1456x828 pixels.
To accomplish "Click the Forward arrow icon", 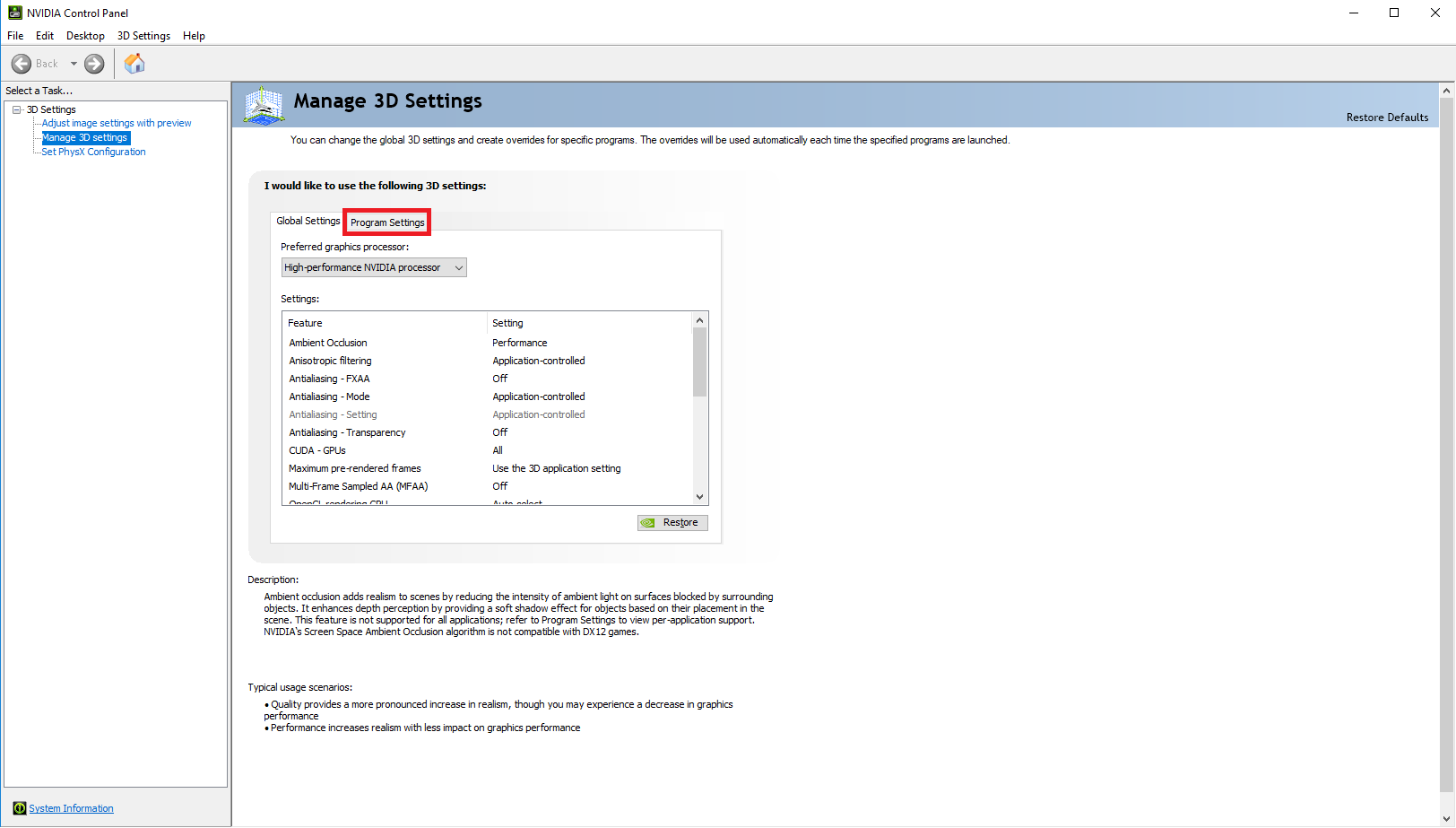I will pyautogui.click(x=94, y=64).
